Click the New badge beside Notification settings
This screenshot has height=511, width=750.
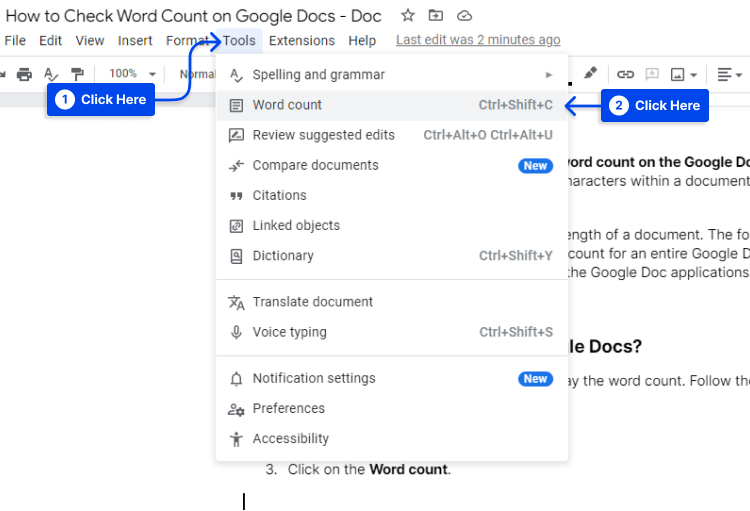click(535, 379)
